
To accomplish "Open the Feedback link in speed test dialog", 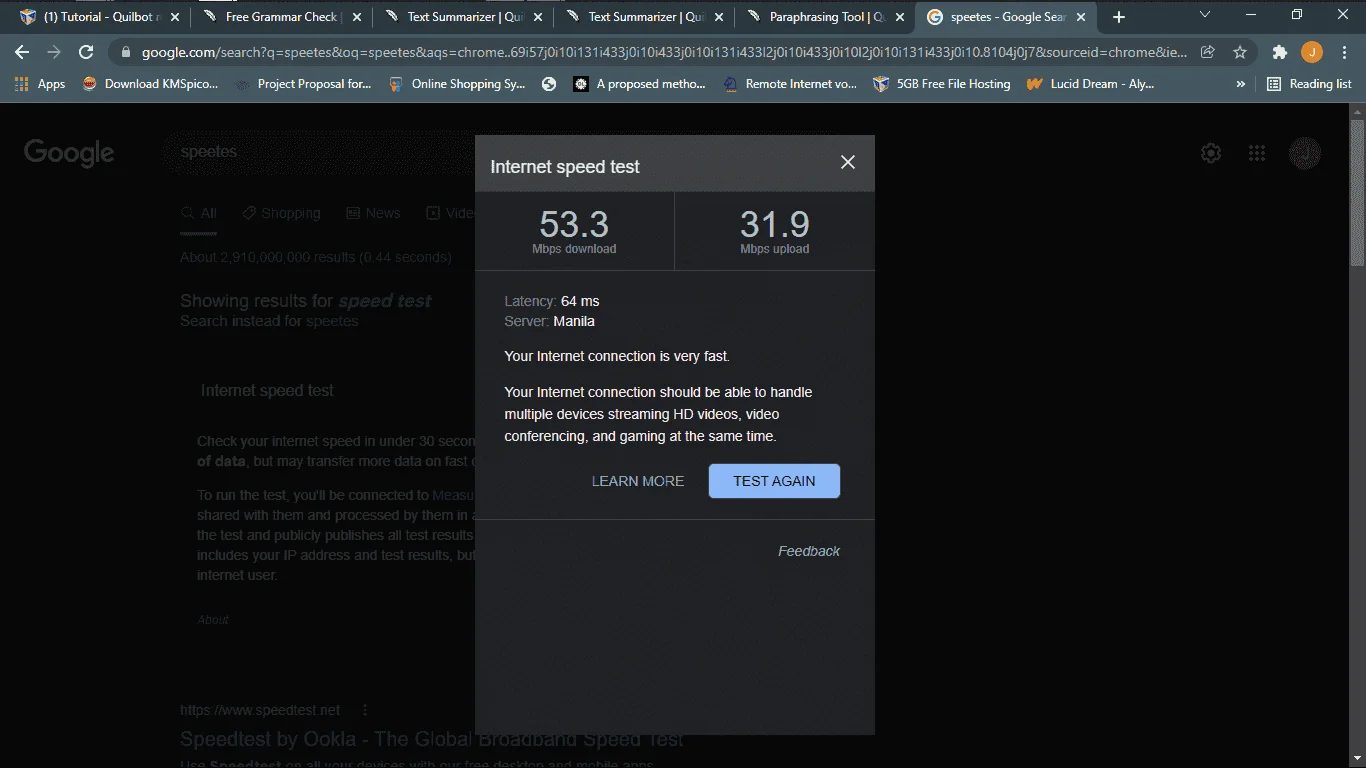I will pos(809,551).
